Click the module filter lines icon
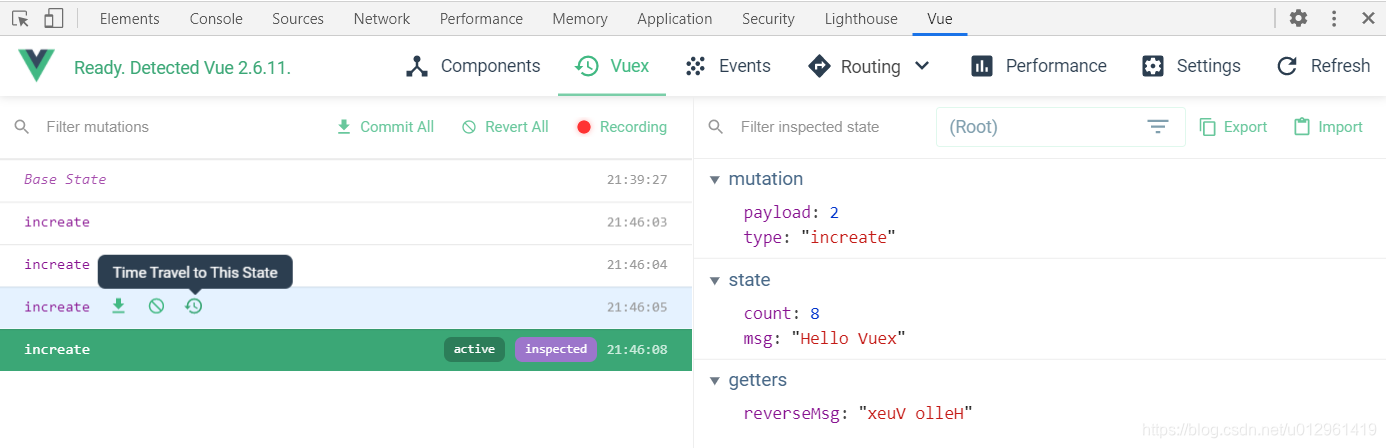The height and width of the screenshot is (448, 1386). click(1158, 127)
